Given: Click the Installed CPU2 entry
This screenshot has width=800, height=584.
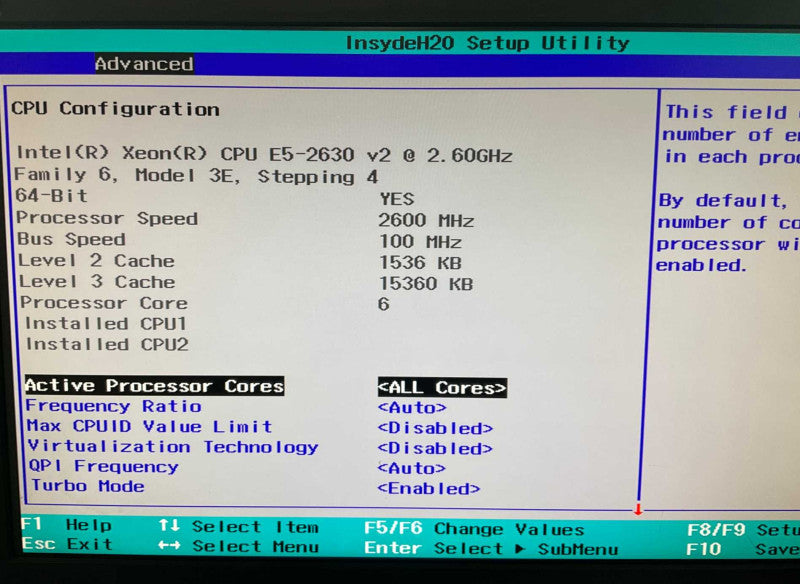Looking at the screenshot, I should [x=107, y=344].
